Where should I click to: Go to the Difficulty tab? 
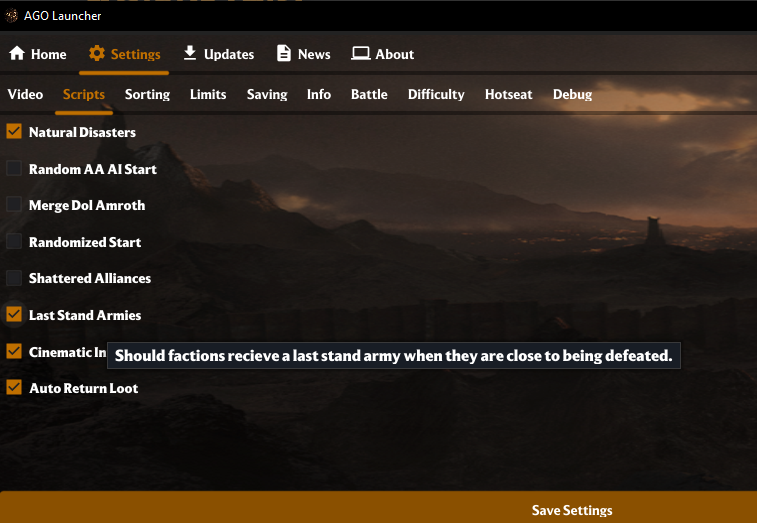coord(436,94)
